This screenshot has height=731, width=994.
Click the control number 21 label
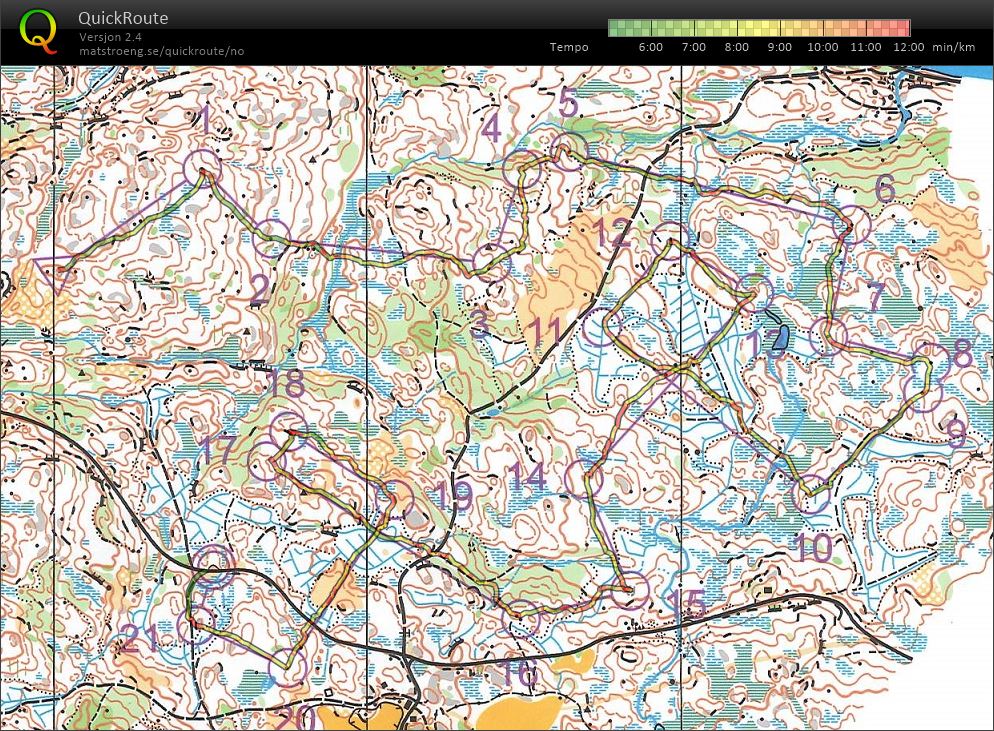(139, 638)
